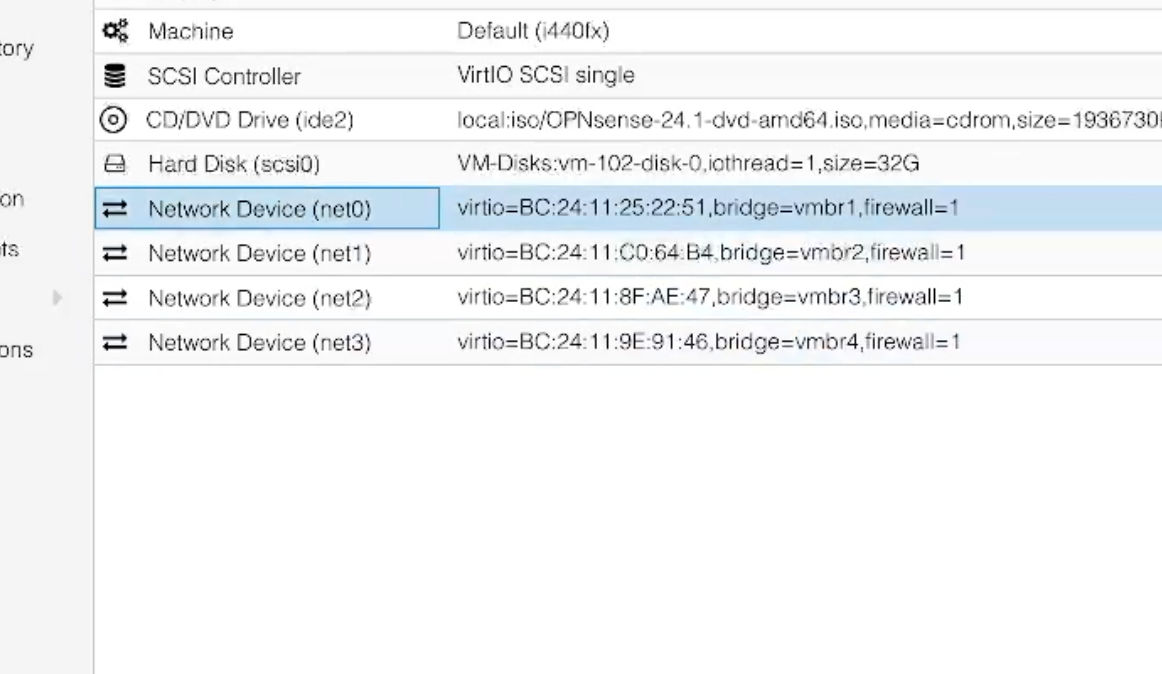
Task: Select the SCSI Controller label
Action: point(224,76)
